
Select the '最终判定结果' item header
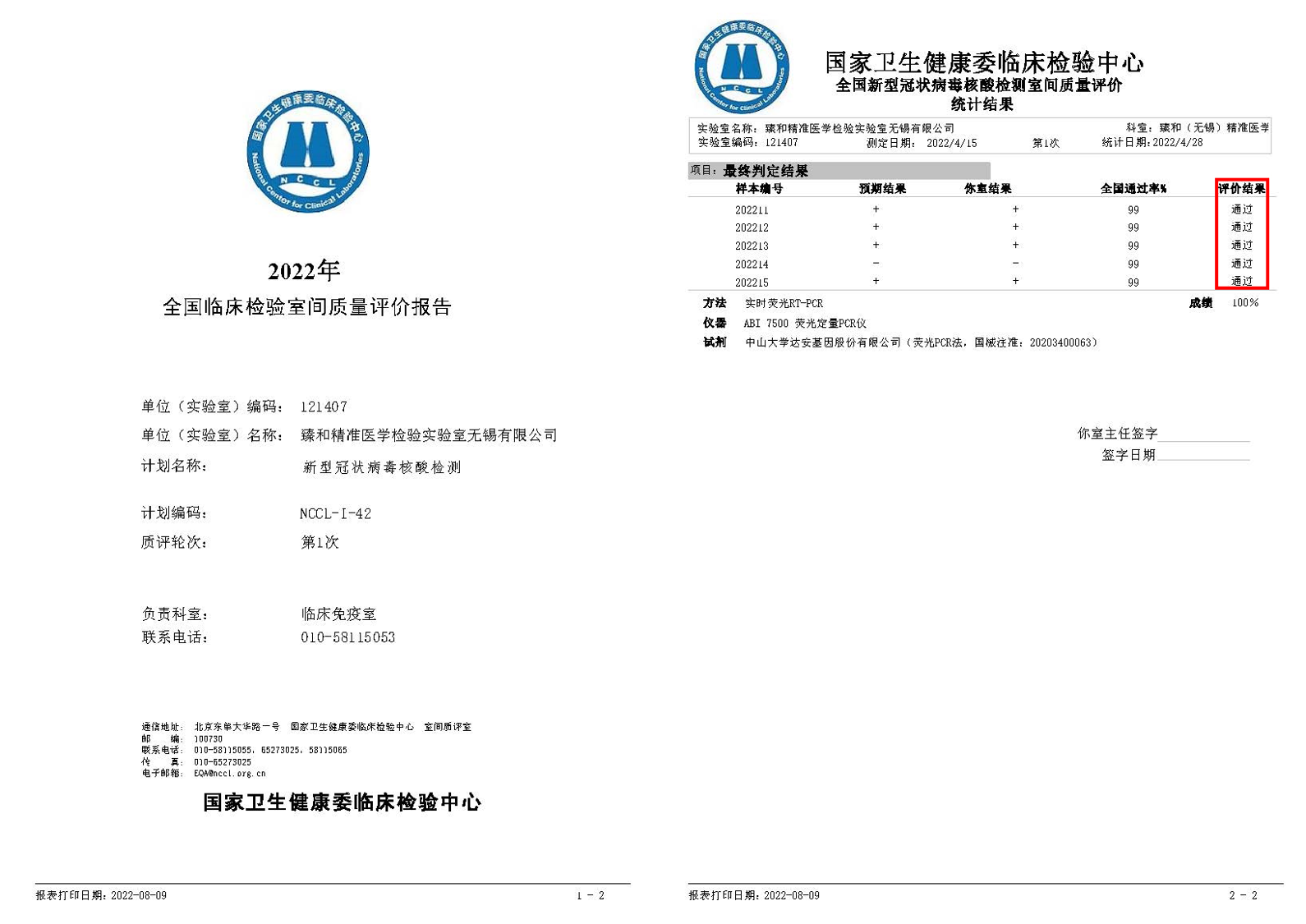[x=766, y=171]
